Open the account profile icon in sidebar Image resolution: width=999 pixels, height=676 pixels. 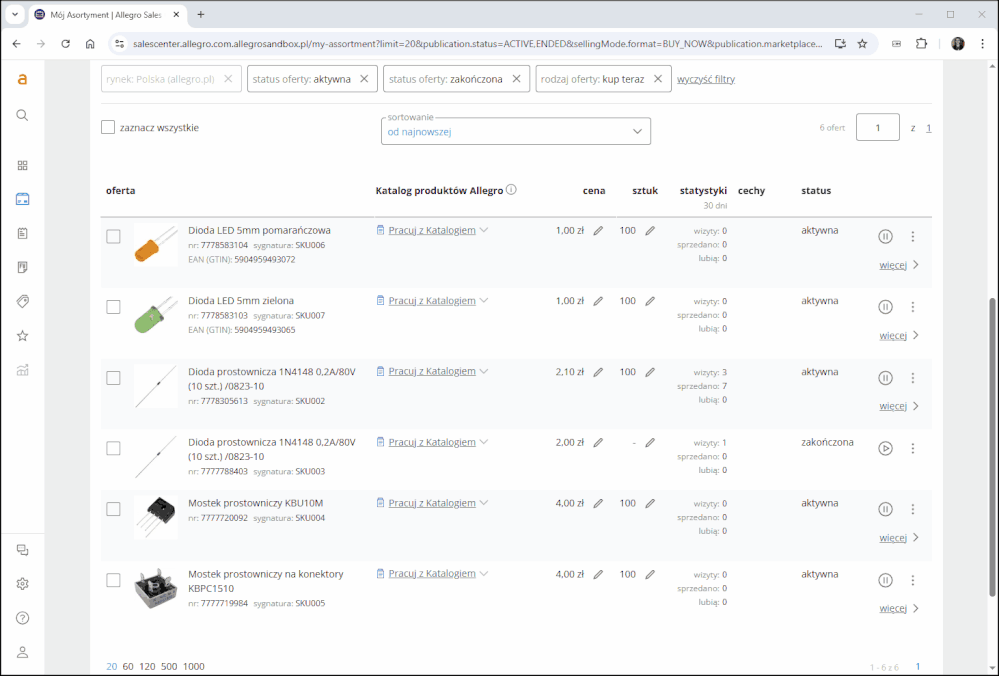click(22, 652)
